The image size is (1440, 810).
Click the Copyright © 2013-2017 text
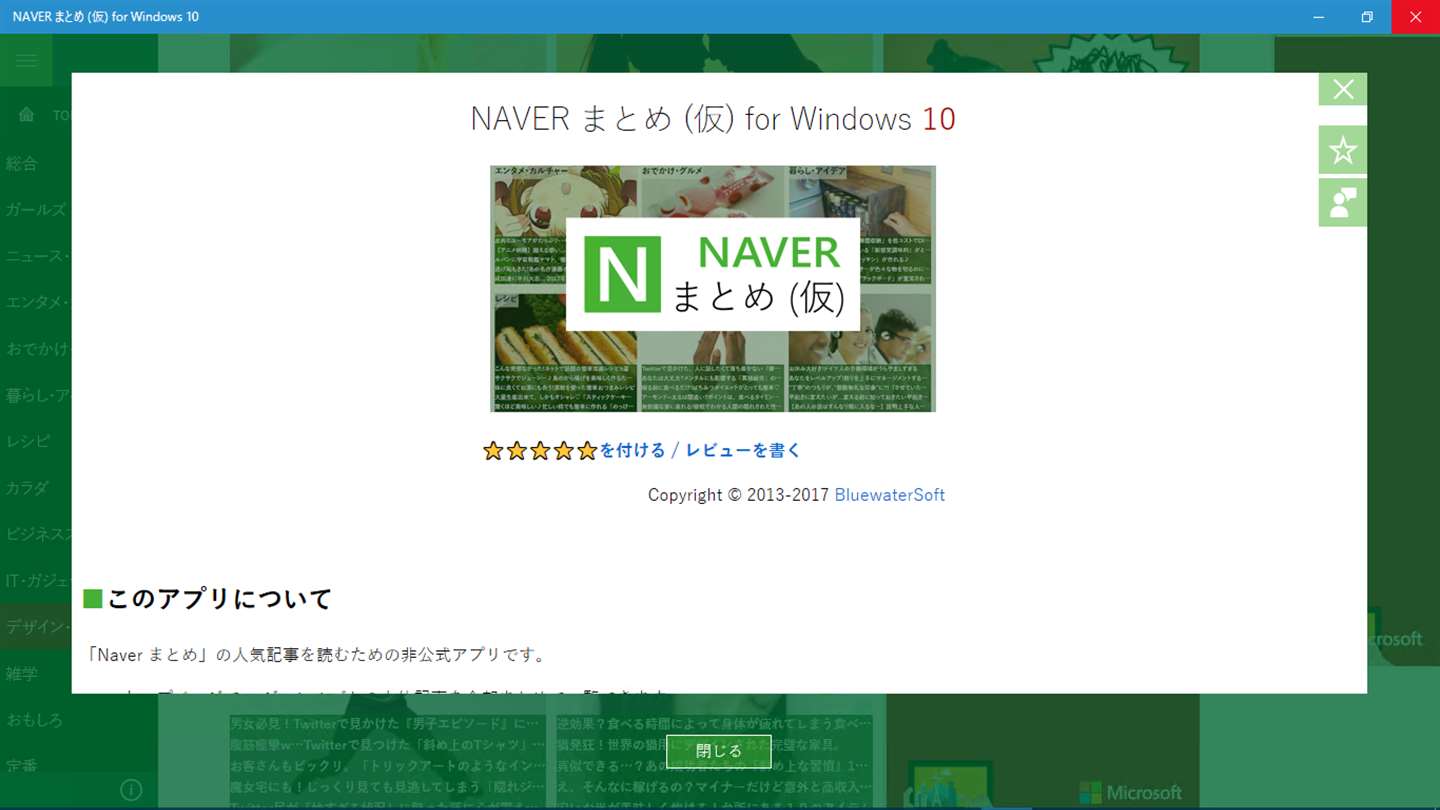point(738,495)
